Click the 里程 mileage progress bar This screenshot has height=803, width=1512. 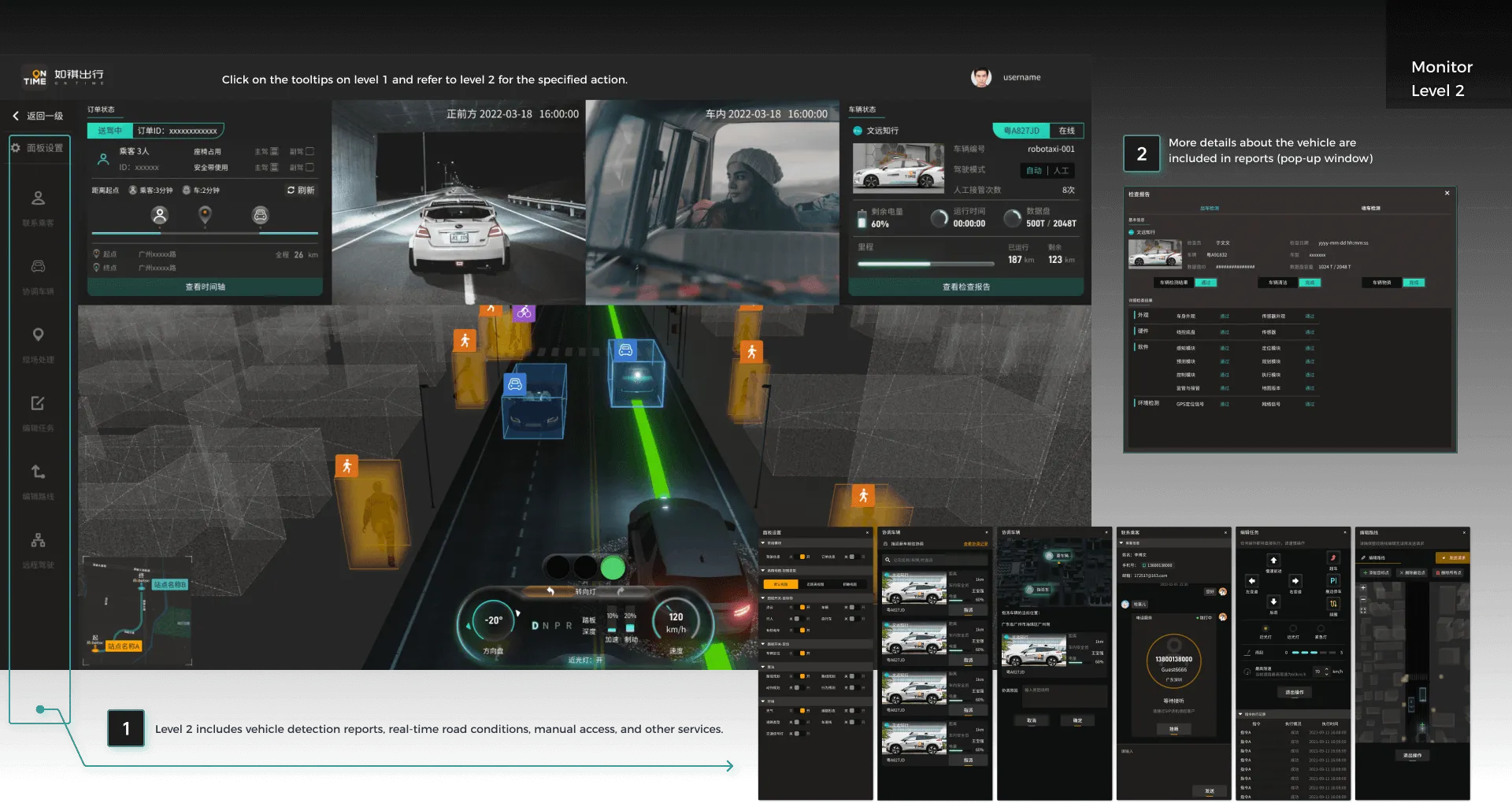pos(925,264)
